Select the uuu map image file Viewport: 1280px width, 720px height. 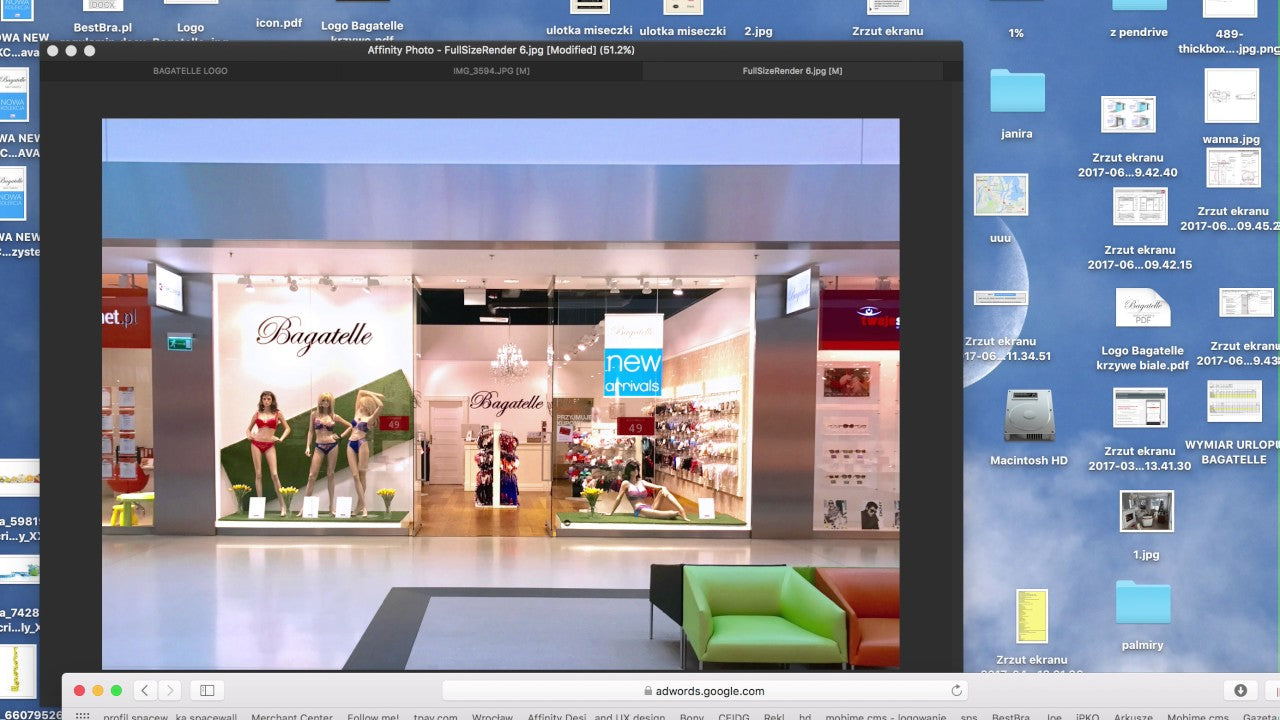click(x=1001, y=195)
